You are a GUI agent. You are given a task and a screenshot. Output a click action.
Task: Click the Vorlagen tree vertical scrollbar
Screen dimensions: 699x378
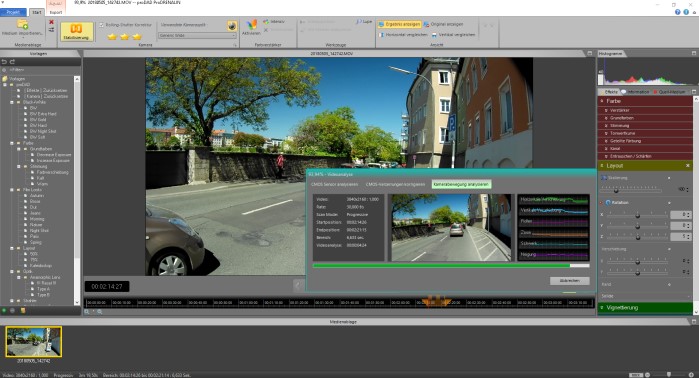[x=77, y=190]
